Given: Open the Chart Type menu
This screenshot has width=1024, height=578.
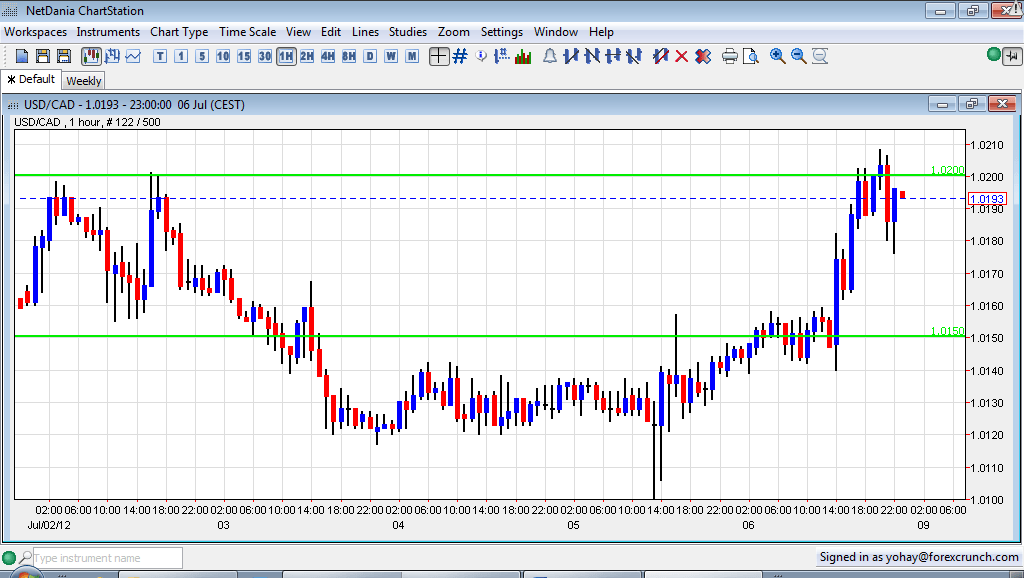Looking at the screenshot, I should tap(179, 32).
